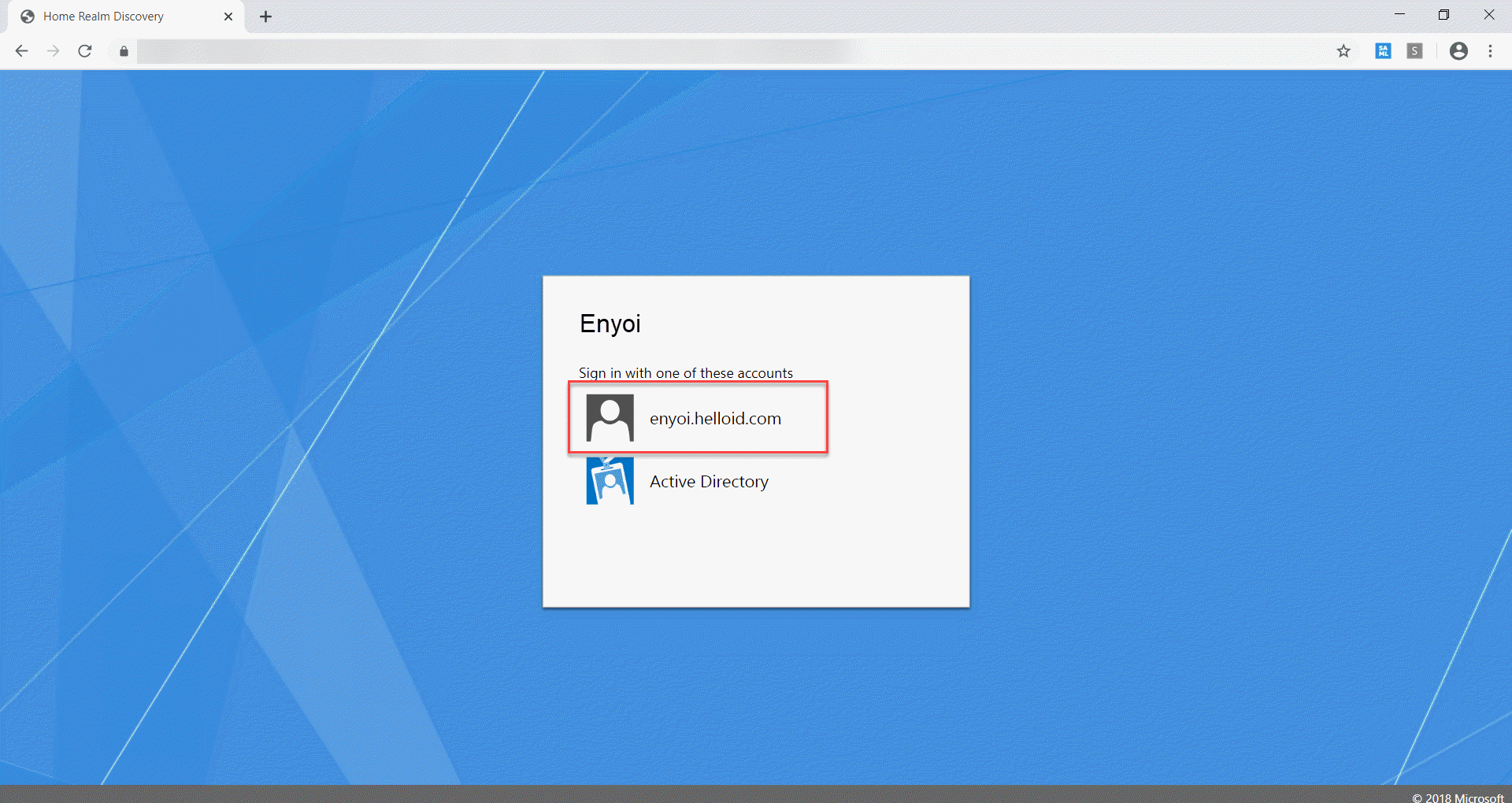Open the Chrome profile menu
Image resolution: width=1512 pixels, height=803 pixels.
click(1458, 51)
